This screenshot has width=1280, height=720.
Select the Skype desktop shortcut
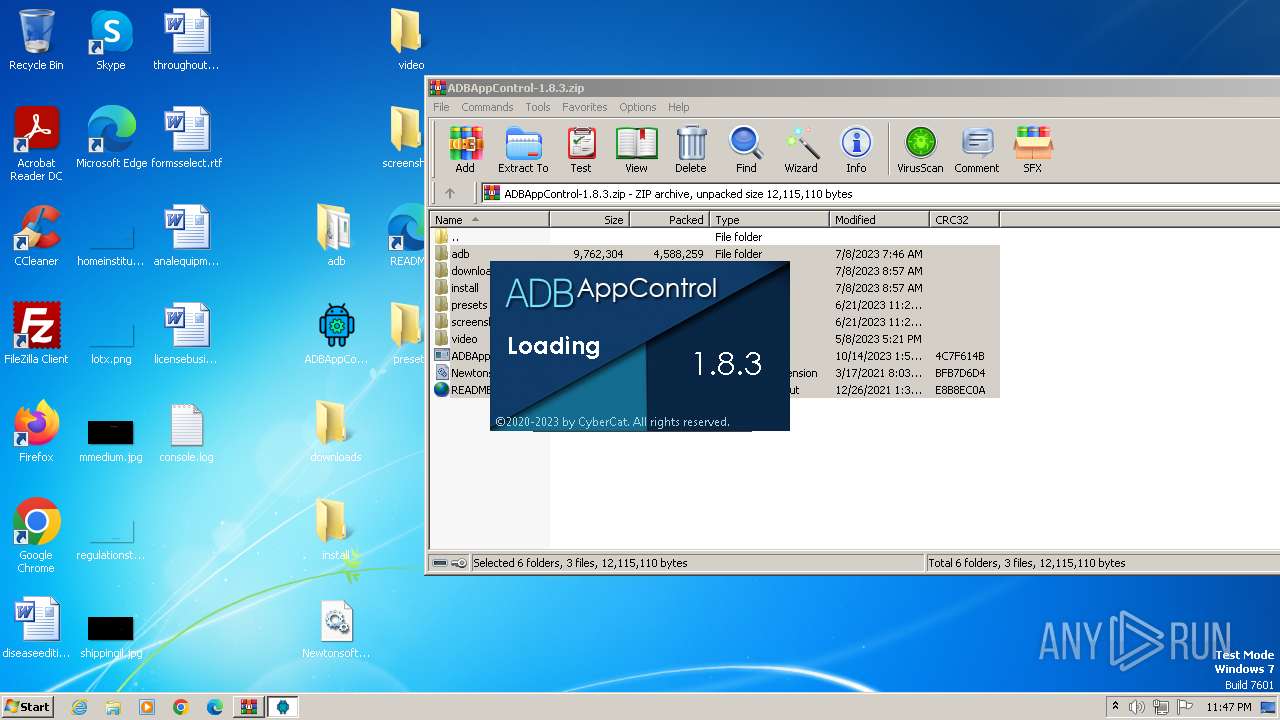coord(110,40)
